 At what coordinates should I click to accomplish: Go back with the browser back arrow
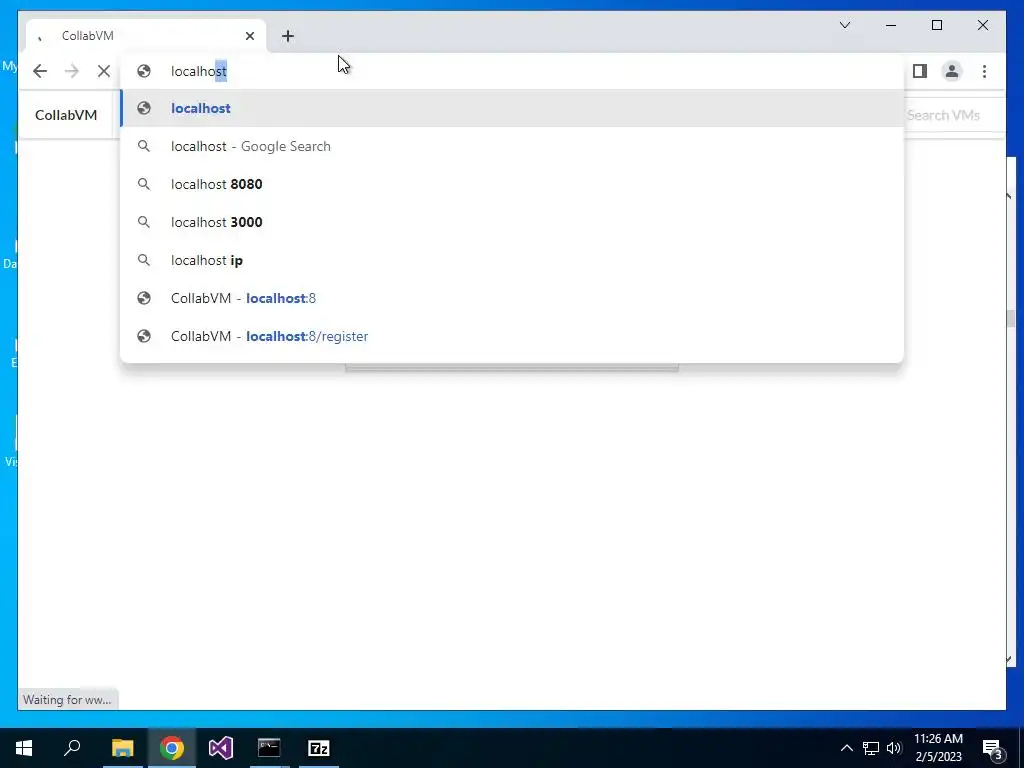coord(40,71)
